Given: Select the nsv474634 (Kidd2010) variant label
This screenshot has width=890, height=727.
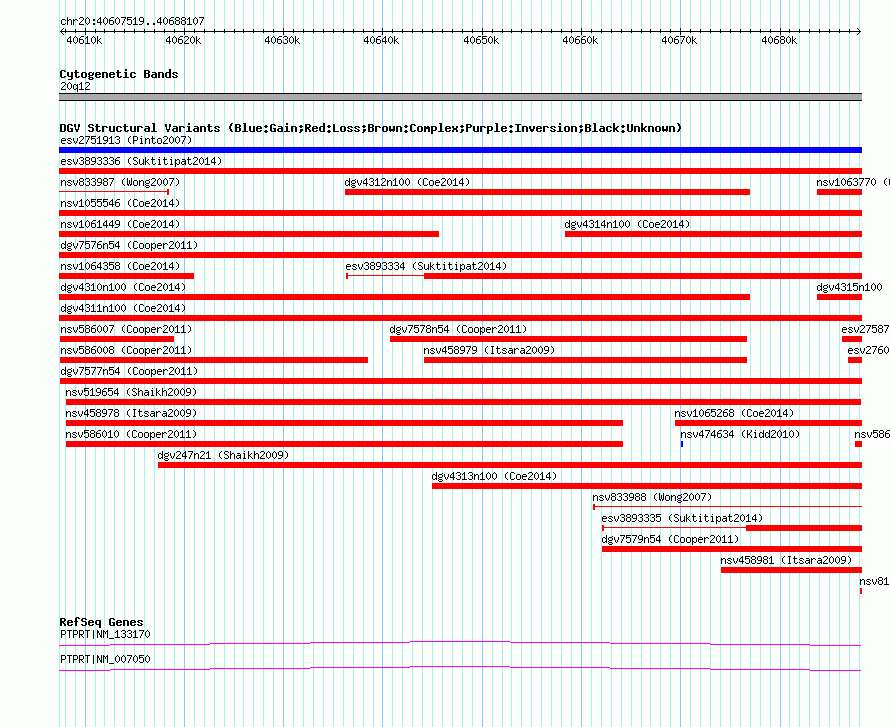Looking at the screenshot, I should pyautogui.click(x=740, y=434).
